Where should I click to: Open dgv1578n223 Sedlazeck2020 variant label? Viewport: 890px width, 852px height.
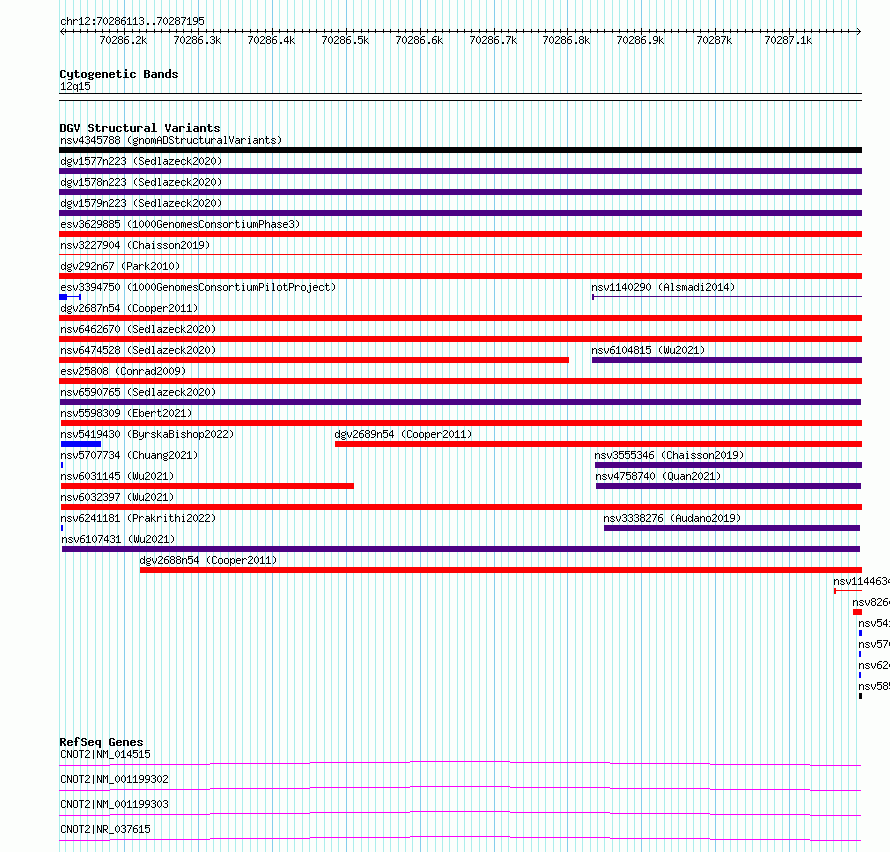pyautogui.click(x=141, y=182)
